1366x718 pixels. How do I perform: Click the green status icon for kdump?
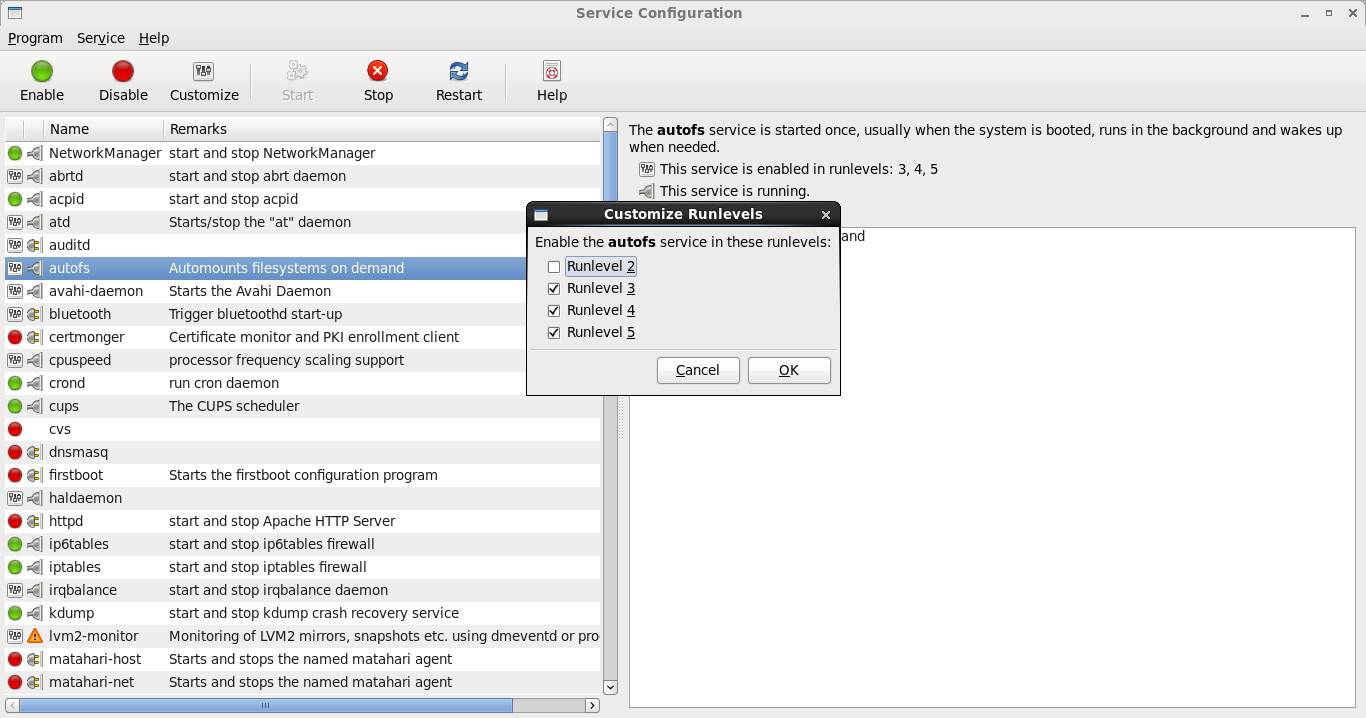coord(15,613)
